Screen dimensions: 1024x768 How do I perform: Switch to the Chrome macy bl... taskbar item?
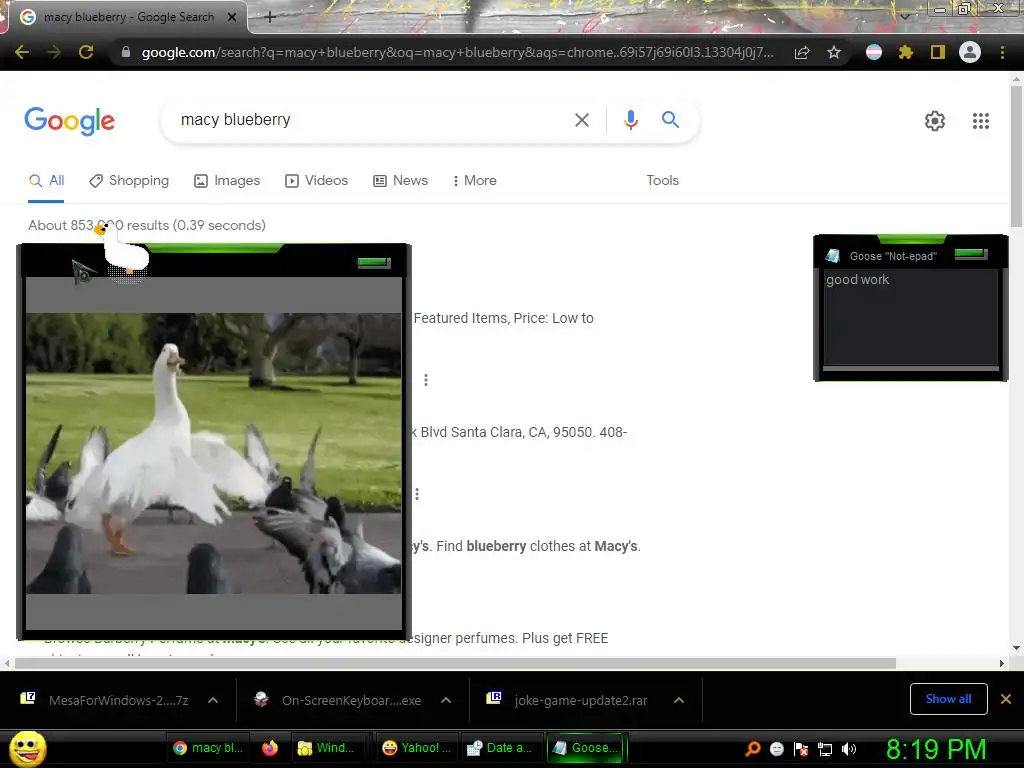click(x=208, y=748)
